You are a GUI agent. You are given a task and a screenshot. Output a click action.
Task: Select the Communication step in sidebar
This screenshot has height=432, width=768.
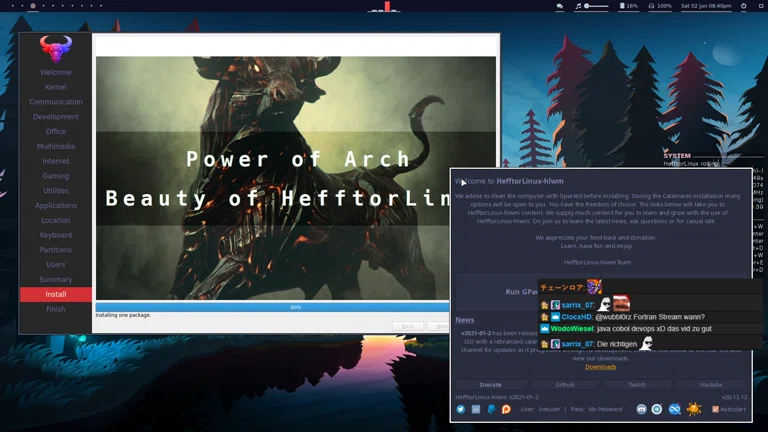pyautogui.click(x=56, y=102)
